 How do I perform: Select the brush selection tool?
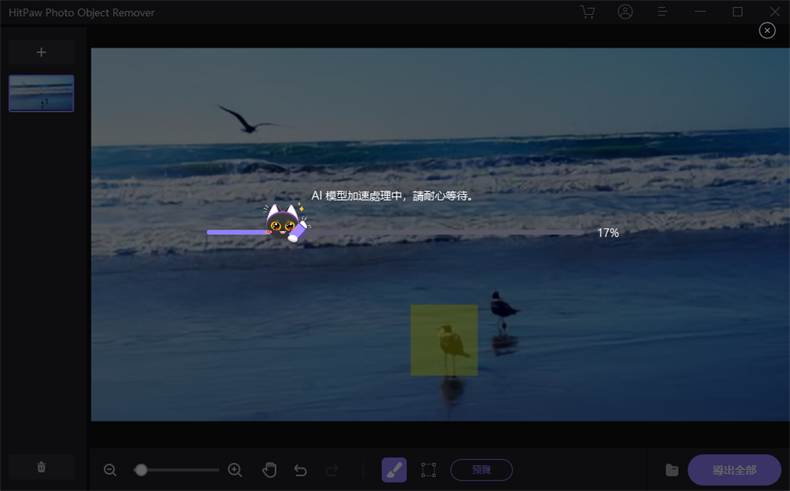click(x=394, y=470)
